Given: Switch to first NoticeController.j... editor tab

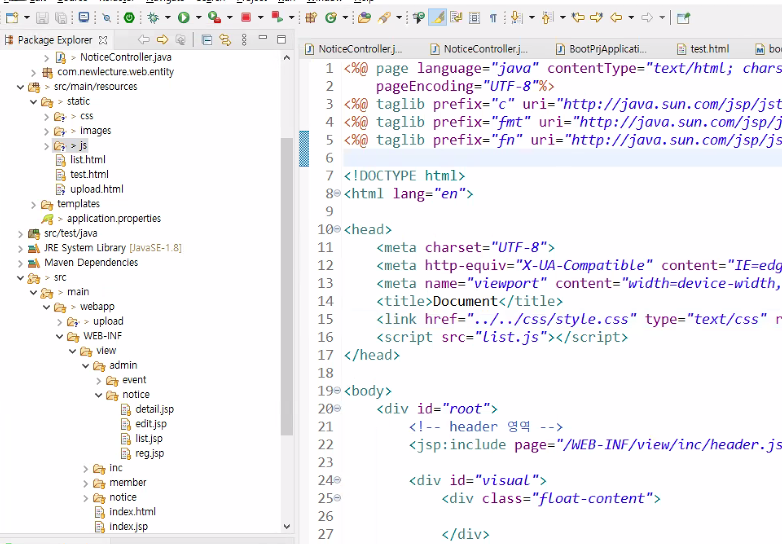Looking at the screenshot, I should (354, 49).
